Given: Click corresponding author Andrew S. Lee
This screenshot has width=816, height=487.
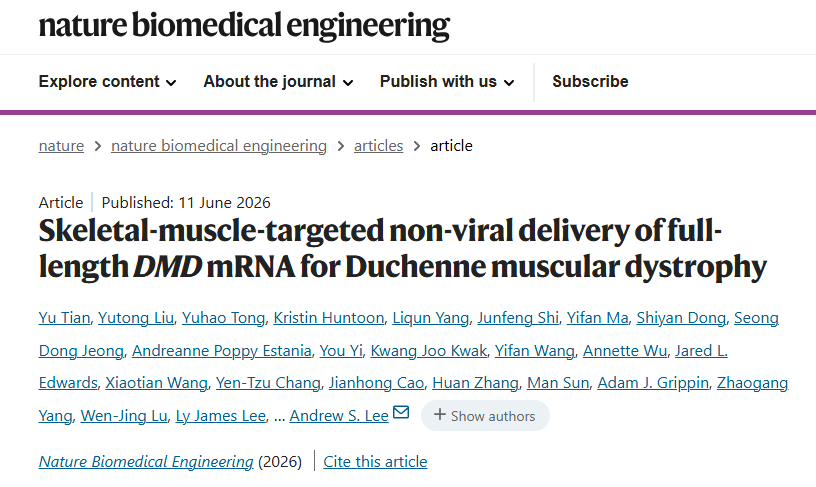Looking at the screenshot, I should (339, 416).
